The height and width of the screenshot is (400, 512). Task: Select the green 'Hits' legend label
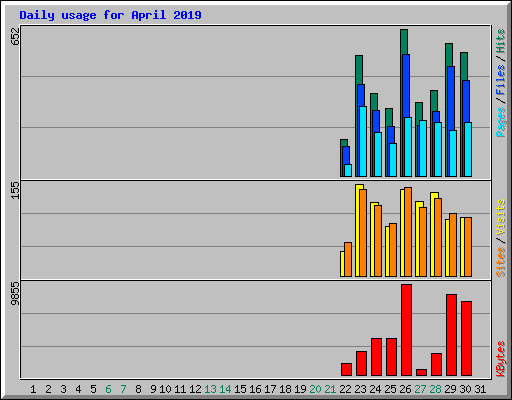(501, 41)
